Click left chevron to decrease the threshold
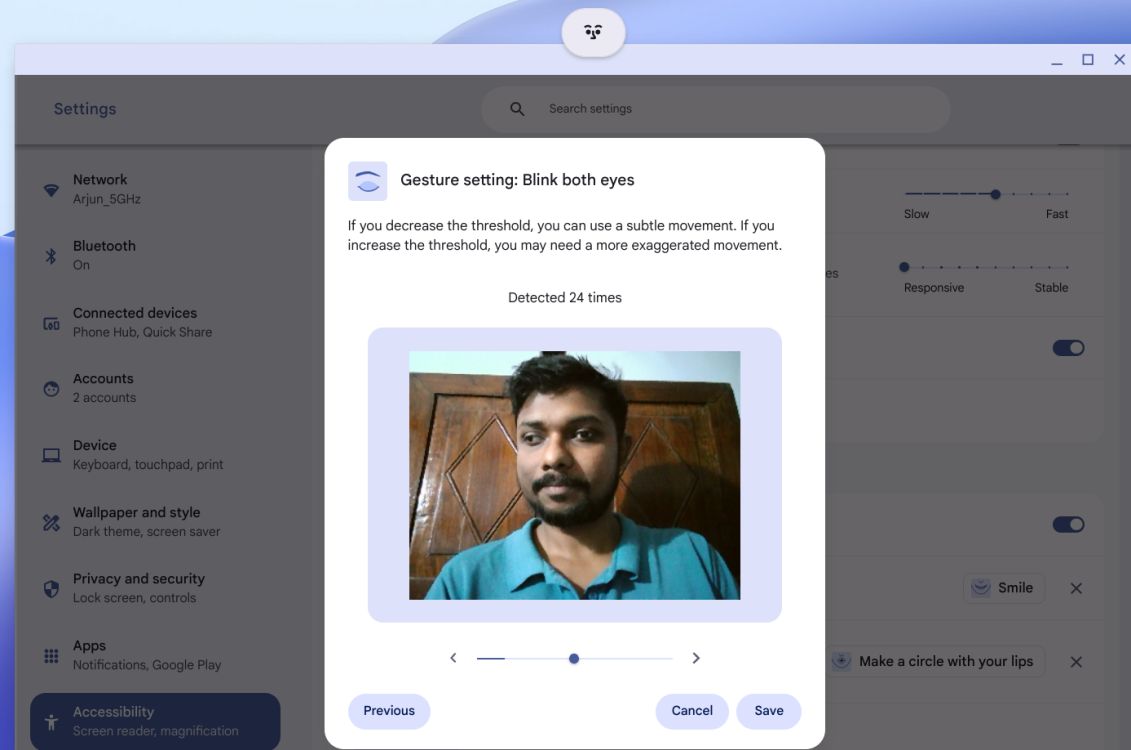Screen dimensions: 1131x750 [x=452, y=658]
